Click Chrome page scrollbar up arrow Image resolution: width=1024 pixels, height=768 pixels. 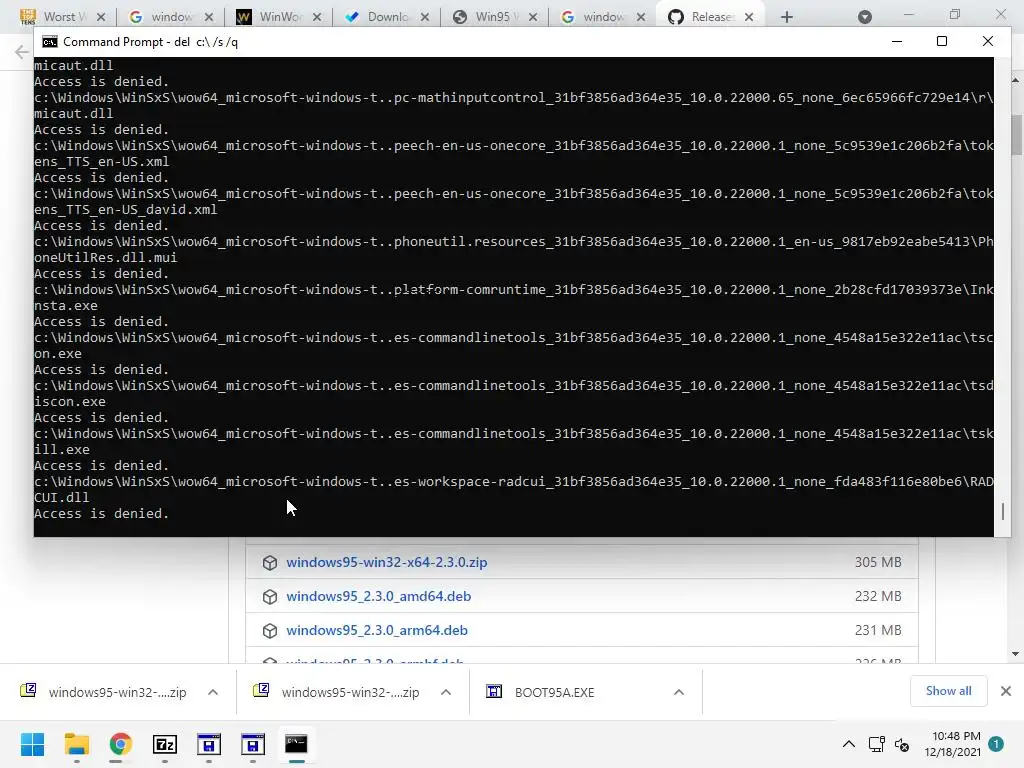[1016, 80]
